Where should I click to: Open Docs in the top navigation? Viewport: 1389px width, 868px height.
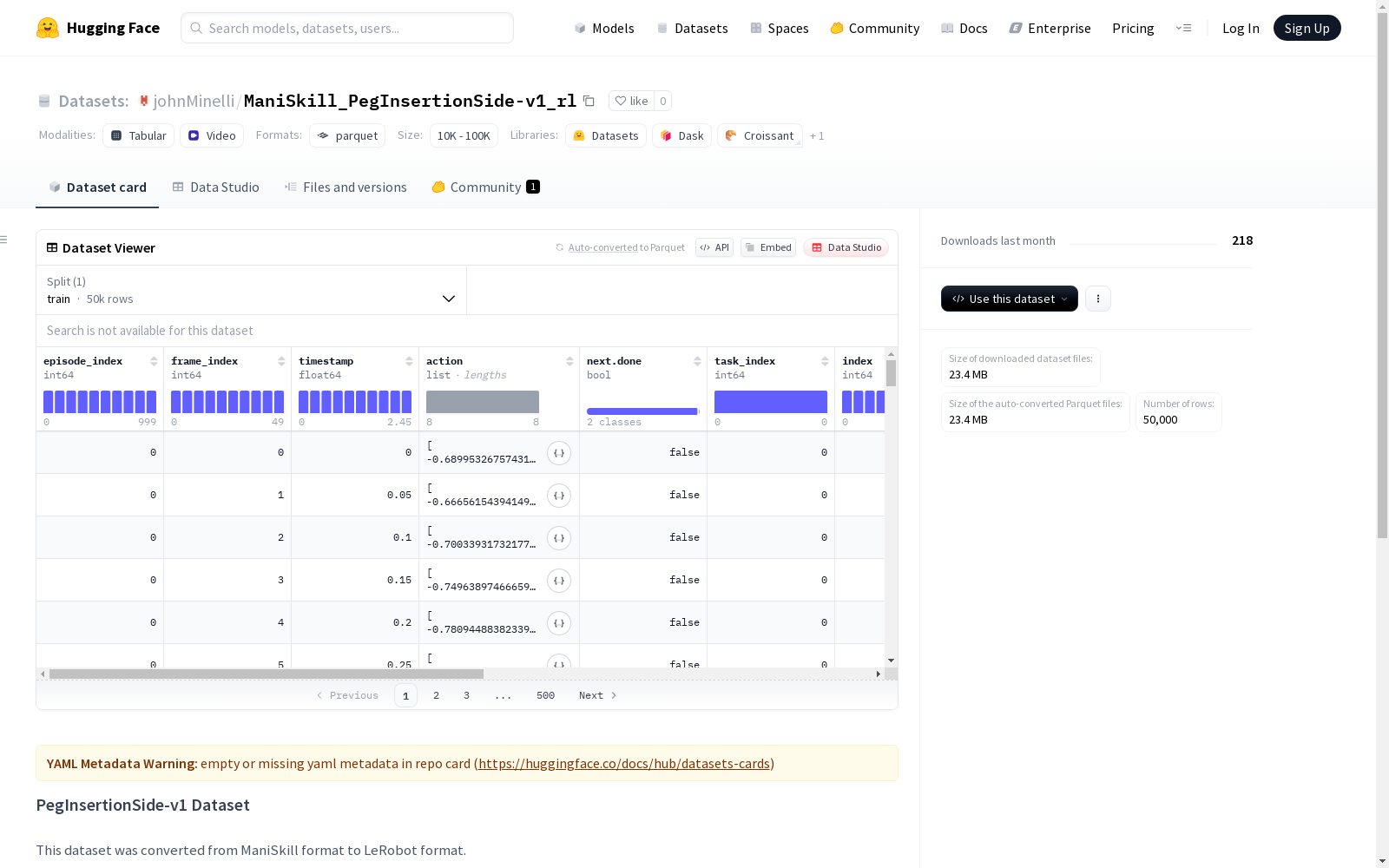coord(964,29)
